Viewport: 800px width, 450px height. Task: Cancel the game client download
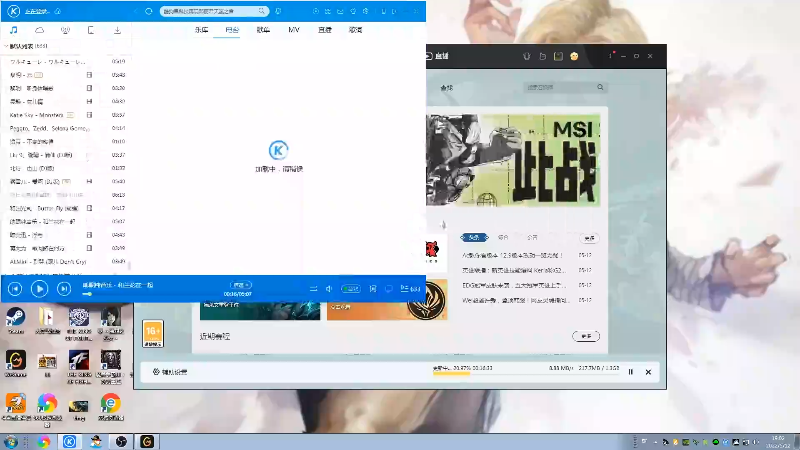pyautogui.click(x=648, y=372)
